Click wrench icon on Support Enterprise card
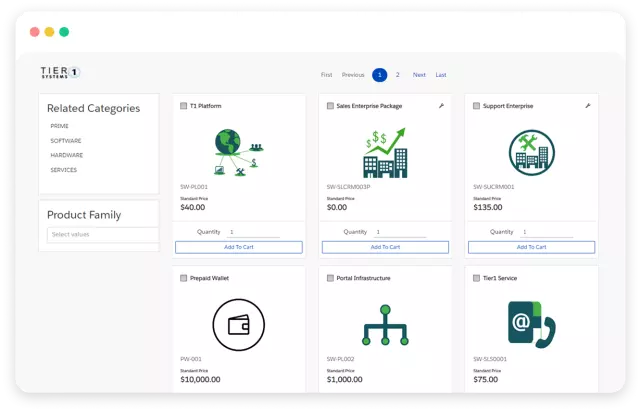The width and height of the screenshot is (640, 411). click(x=587, y=105)
